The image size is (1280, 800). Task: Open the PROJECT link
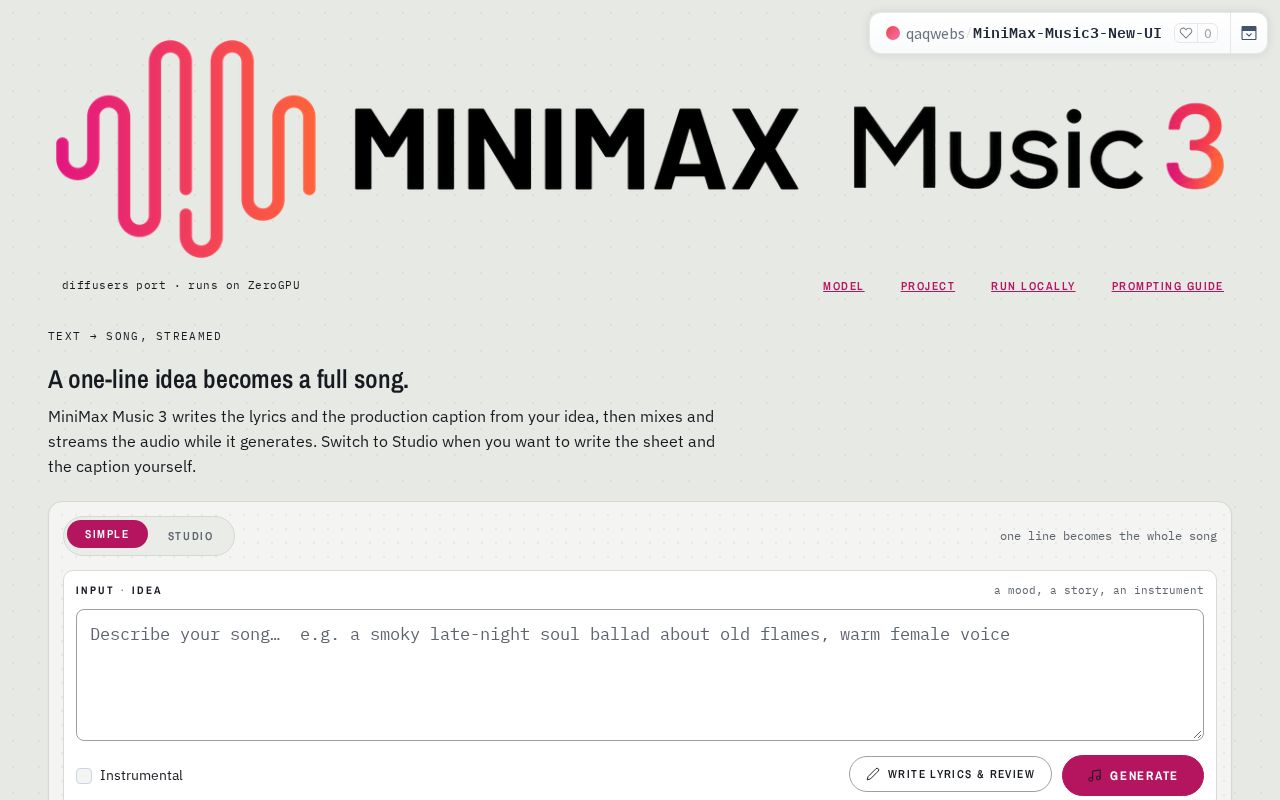[x=928, y=286]
